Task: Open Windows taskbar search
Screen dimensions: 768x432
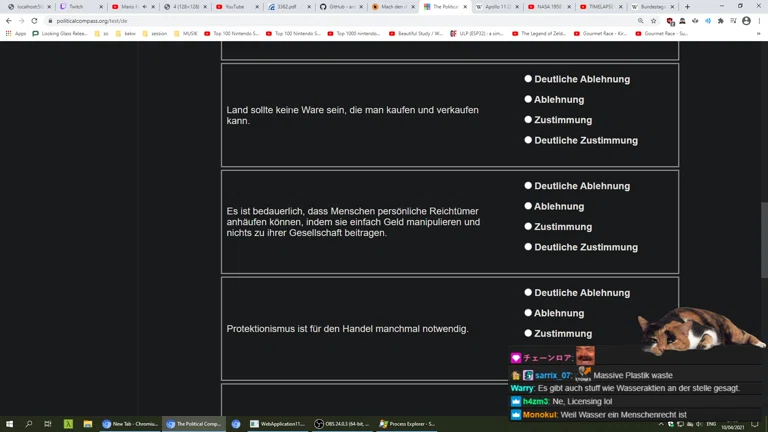Action: pyautogui.click(x=28, y=424)
